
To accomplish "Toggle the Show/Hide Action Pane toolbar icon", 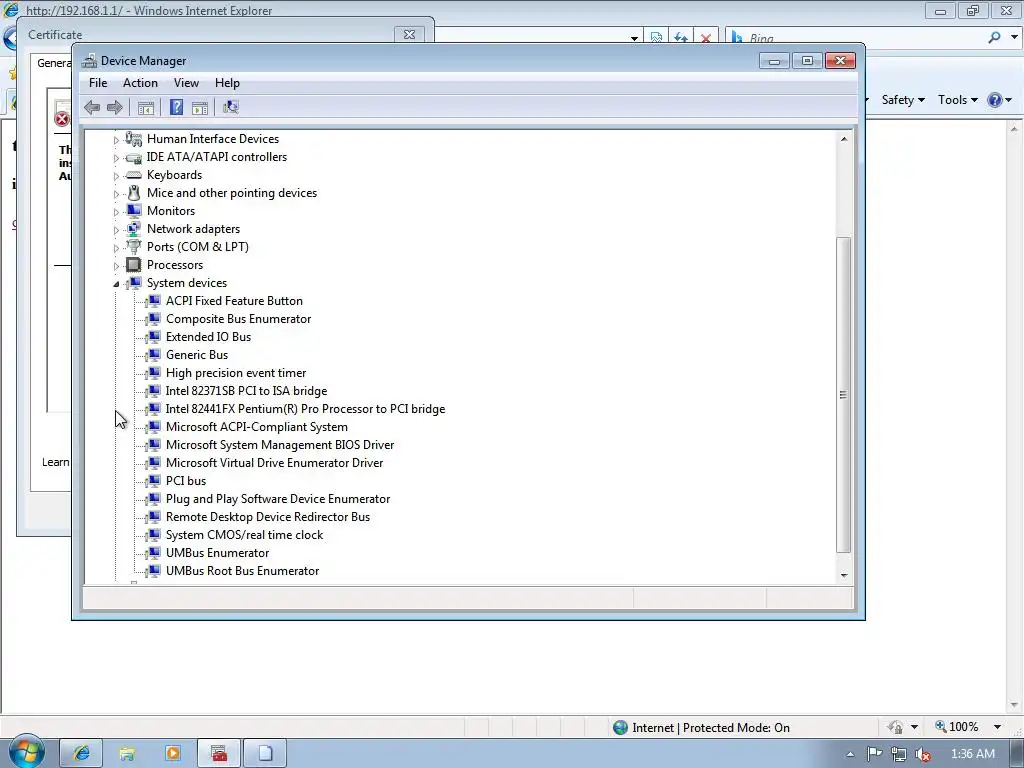I will click(200, 107).
